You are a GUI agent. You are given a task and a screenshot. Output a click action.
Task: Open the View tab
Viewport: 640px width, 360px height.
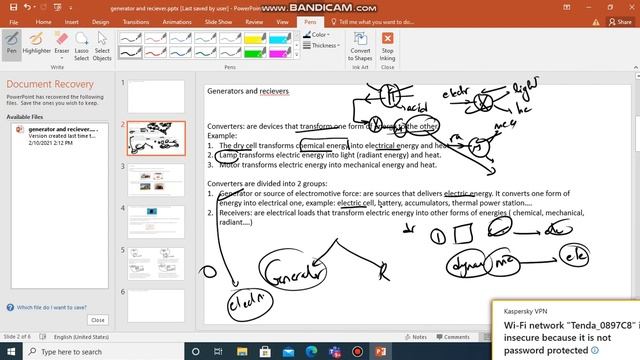coord(282,22)
